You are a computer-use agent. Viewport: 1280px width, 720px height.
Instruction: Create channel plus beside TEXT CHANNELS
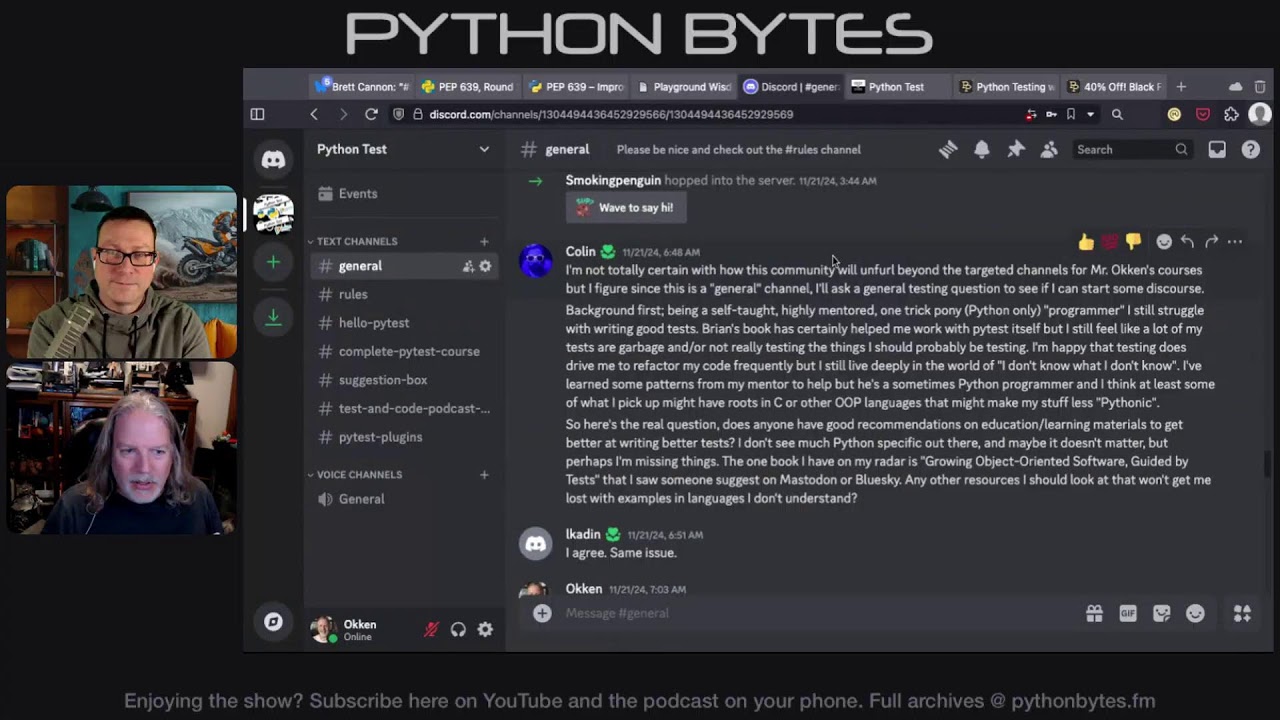tap(484, 242)
